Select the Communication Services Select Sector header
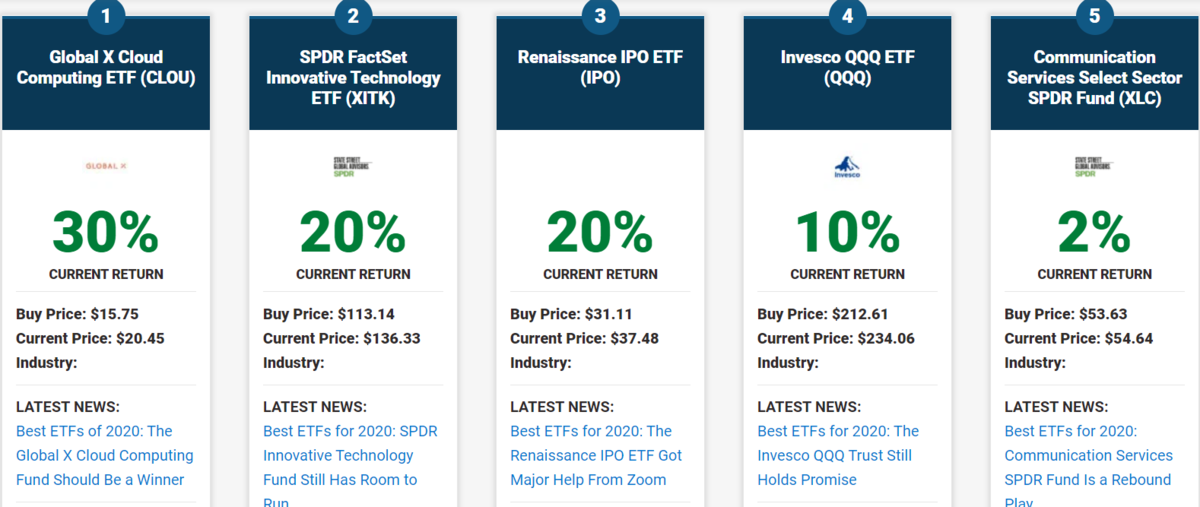The image size is (1200, 507). (1095, 78)
